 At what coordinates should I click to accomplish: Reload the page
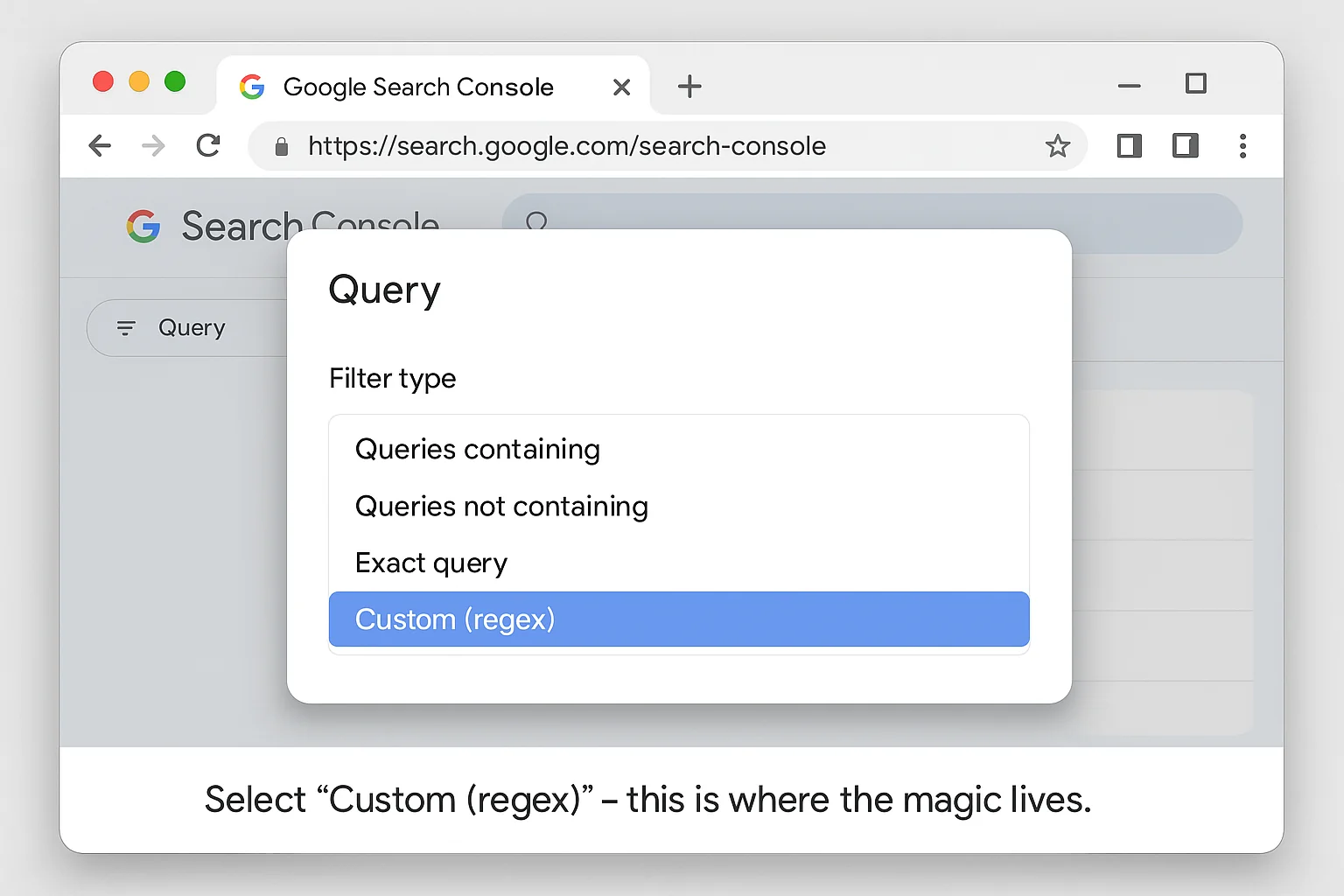[207, 145]
